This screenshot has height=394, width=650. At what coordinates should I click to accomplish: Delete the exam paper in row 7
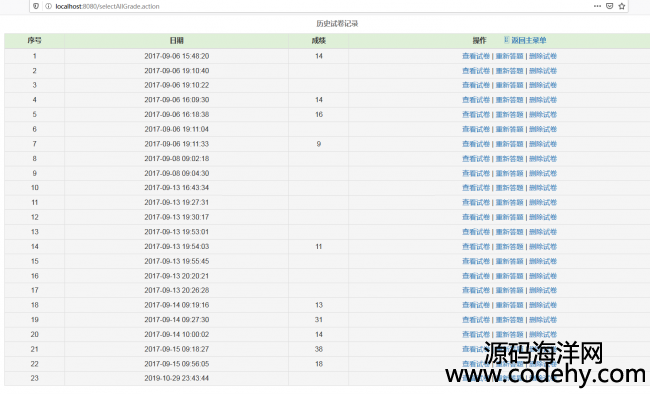tap(543, 144)
